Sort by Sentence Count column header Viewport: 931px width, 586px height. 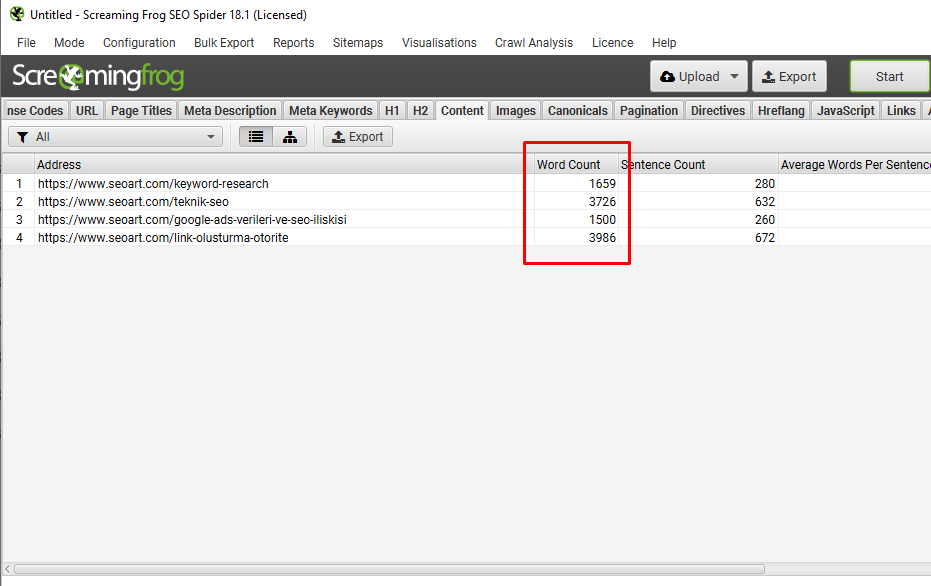[664, 165]
